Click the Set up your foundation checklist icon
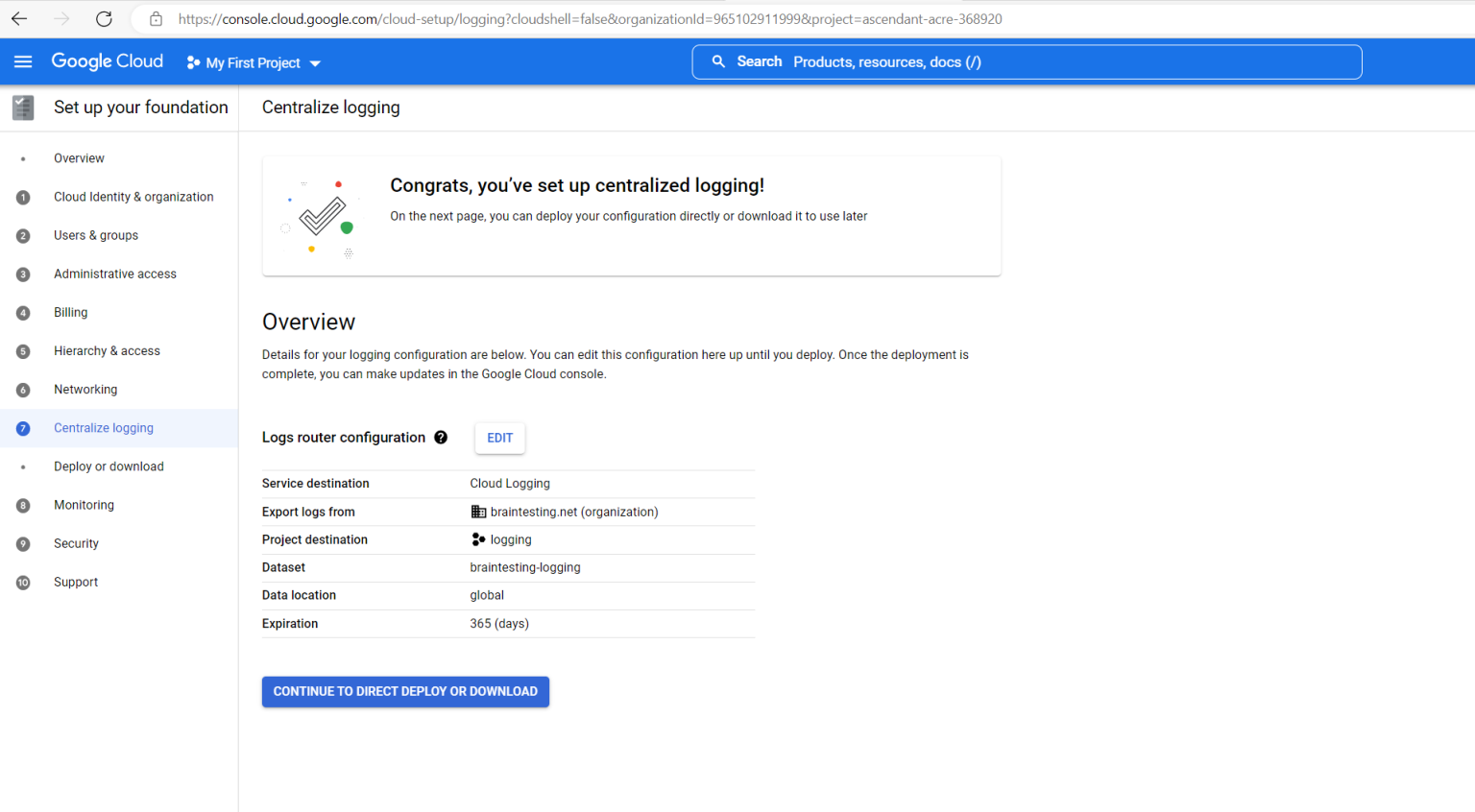 22,107
